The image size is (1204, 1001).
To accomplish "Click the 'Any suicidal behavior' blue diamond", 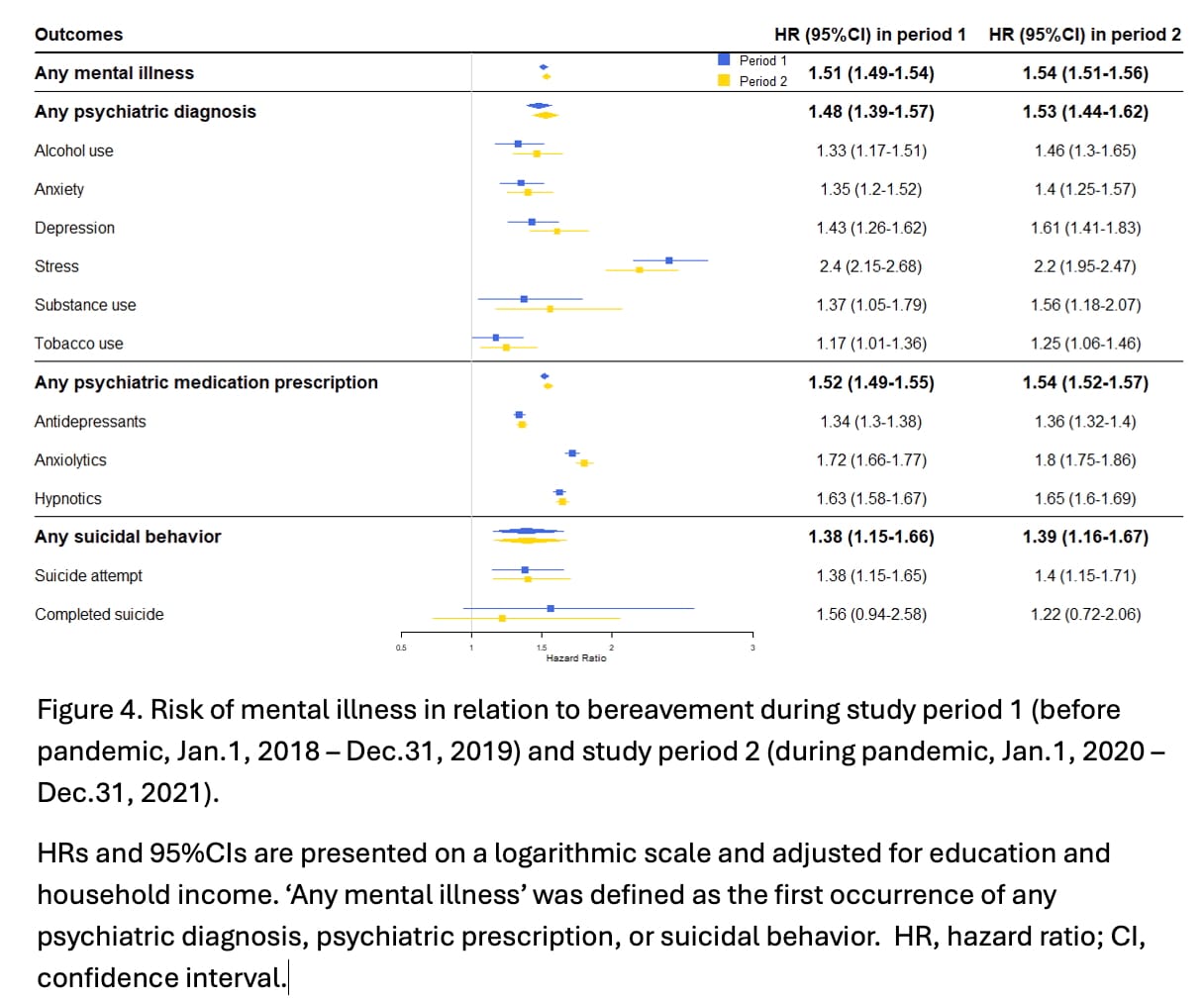I will click(x=528, y=531).
